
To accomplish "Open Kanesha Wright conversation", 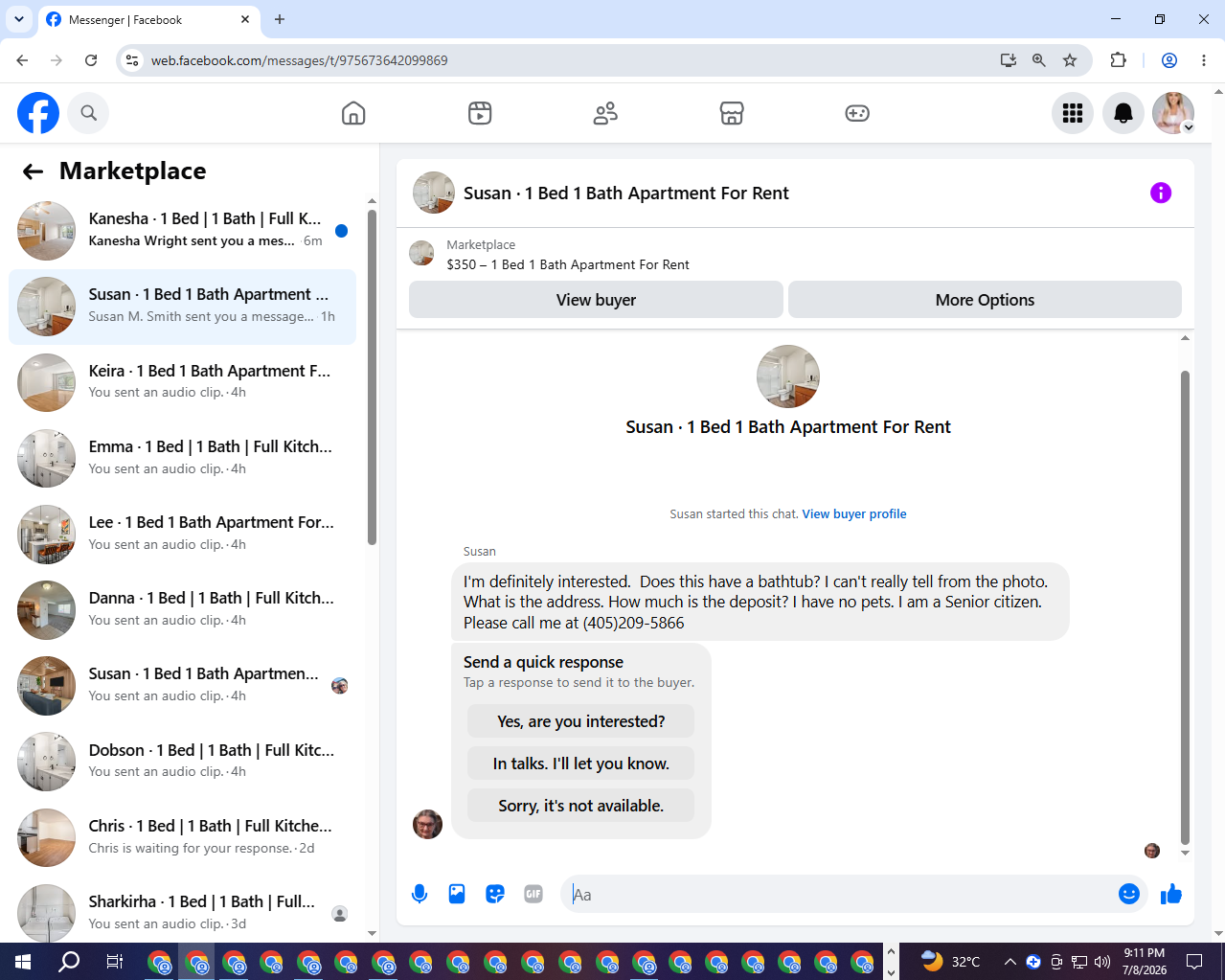I will pos(182,230).
